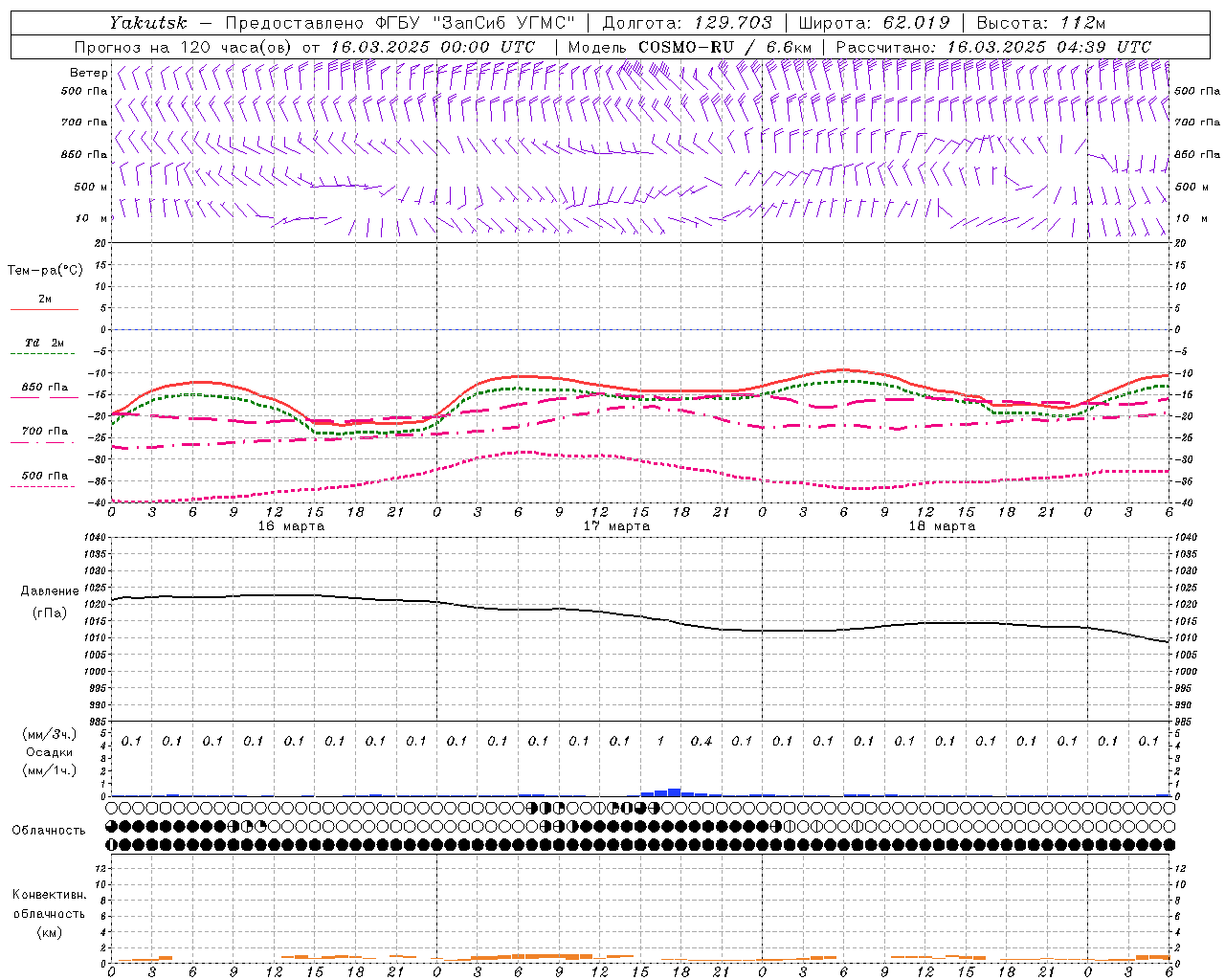Select the 'Предоставлено ФГБУ "ЗапСиб УГМС"' provider text
The image size is (1225, 980).
399,23
